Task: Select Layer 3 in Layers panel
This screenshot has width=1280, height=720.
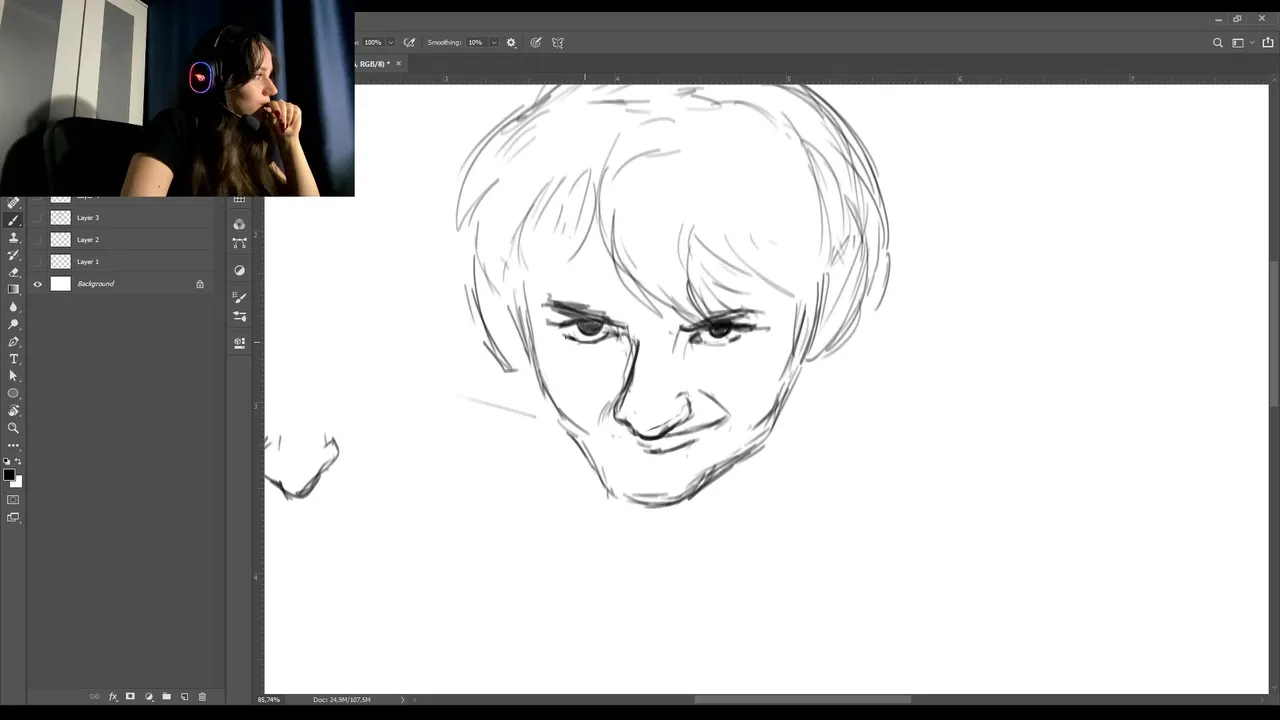Action: 120,218
